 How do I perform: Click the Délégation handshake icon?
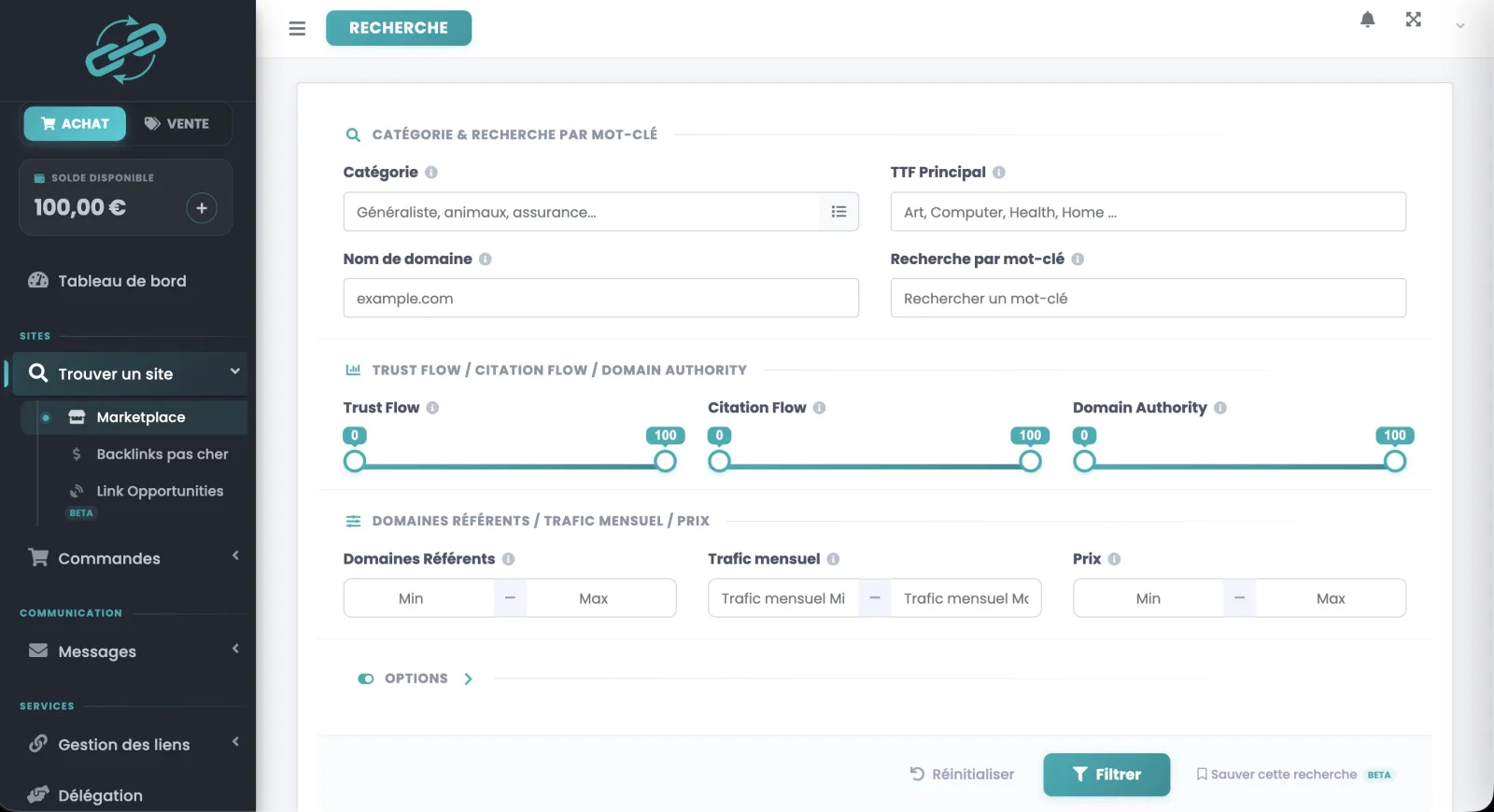click(x=38, y=794)
